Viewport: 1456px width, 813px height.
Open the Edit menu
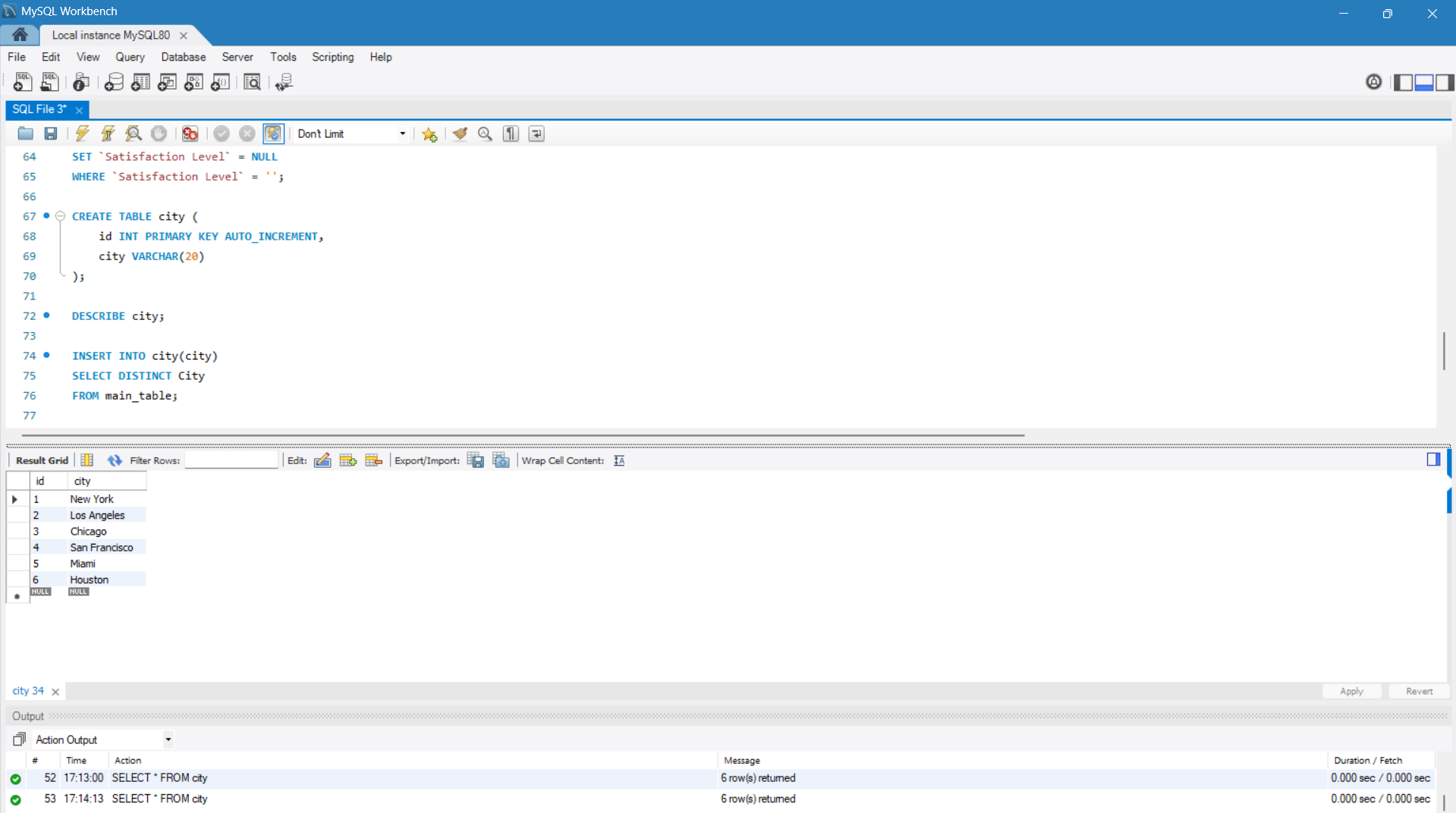(x=51, y=57)
